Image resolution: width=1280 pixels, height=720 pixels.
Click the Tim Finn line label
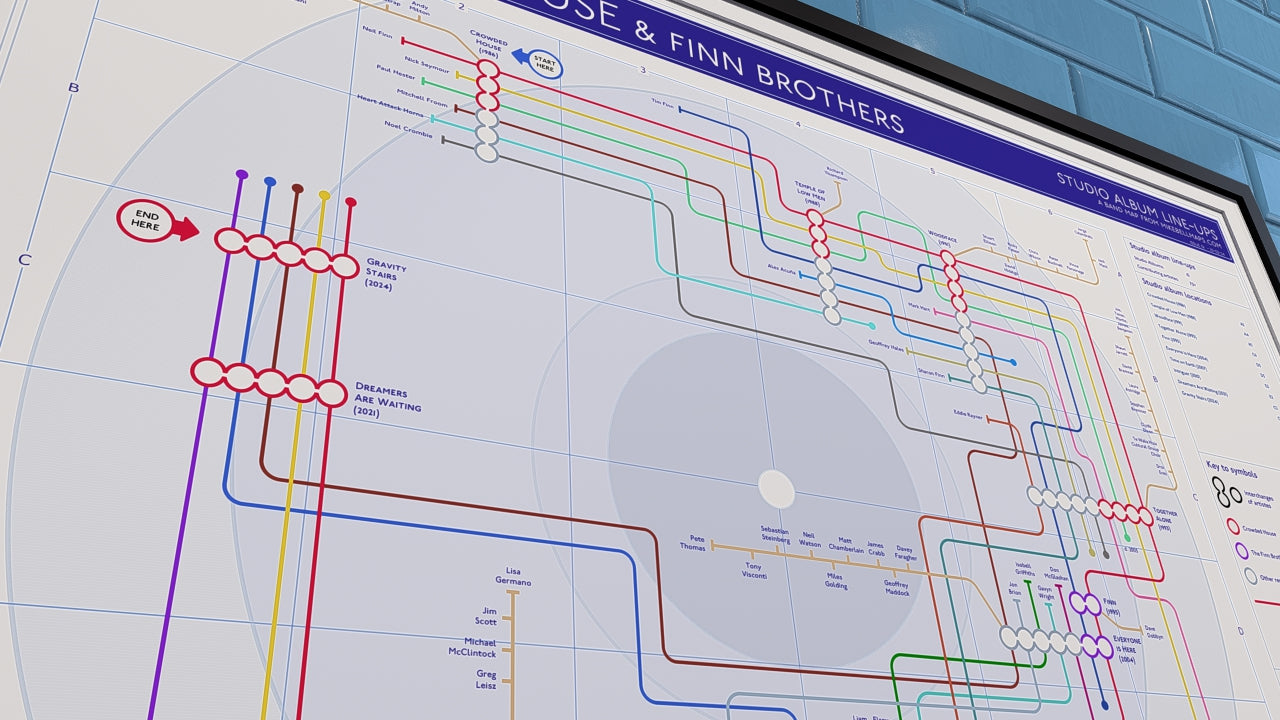pyautogui.click(x=662, y=102)
